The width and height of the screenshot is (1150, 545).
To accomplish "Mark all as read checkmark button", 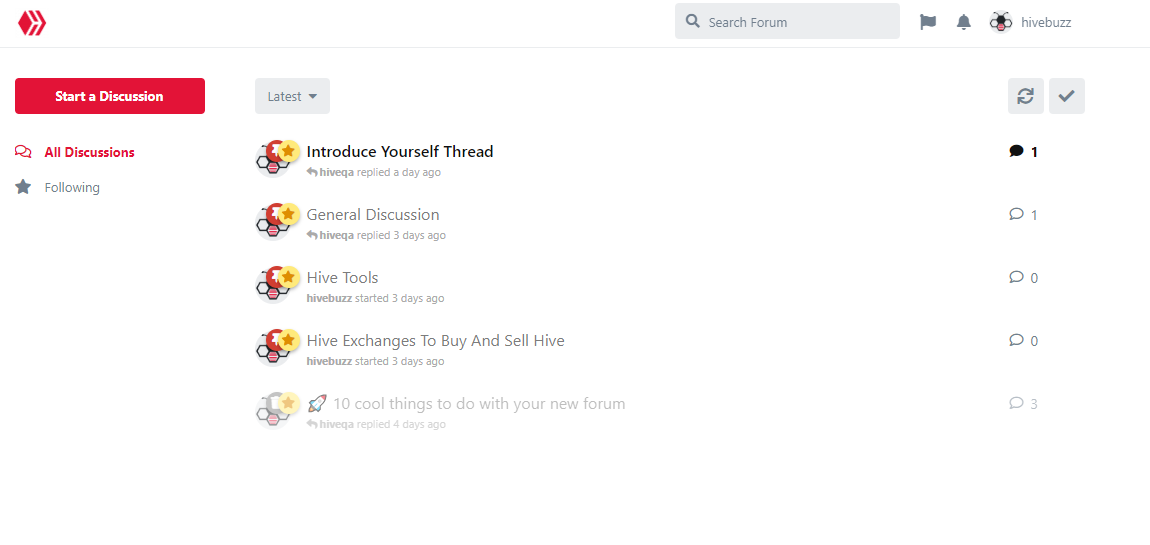I will click(x=1066, y=96).
